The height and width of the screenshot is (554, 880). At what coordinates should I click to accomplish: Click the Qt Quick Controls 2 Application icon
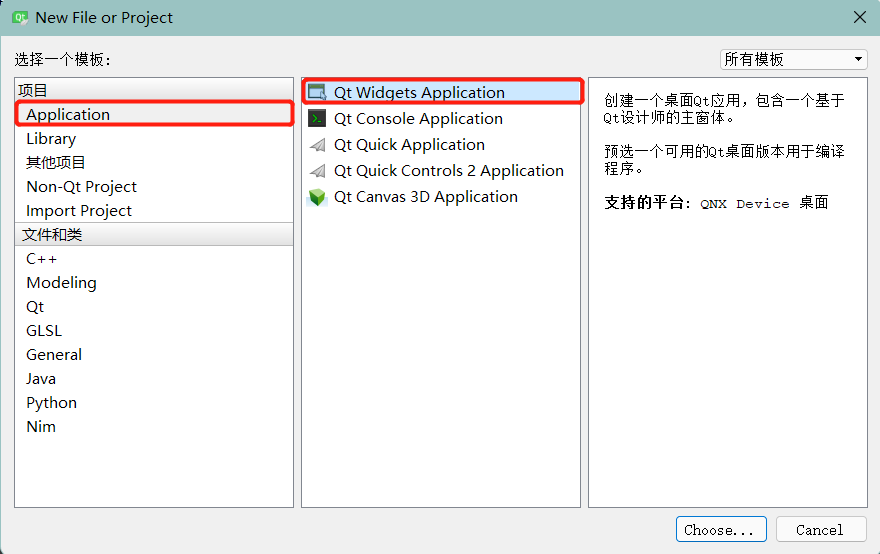click(x=318, y=171)
